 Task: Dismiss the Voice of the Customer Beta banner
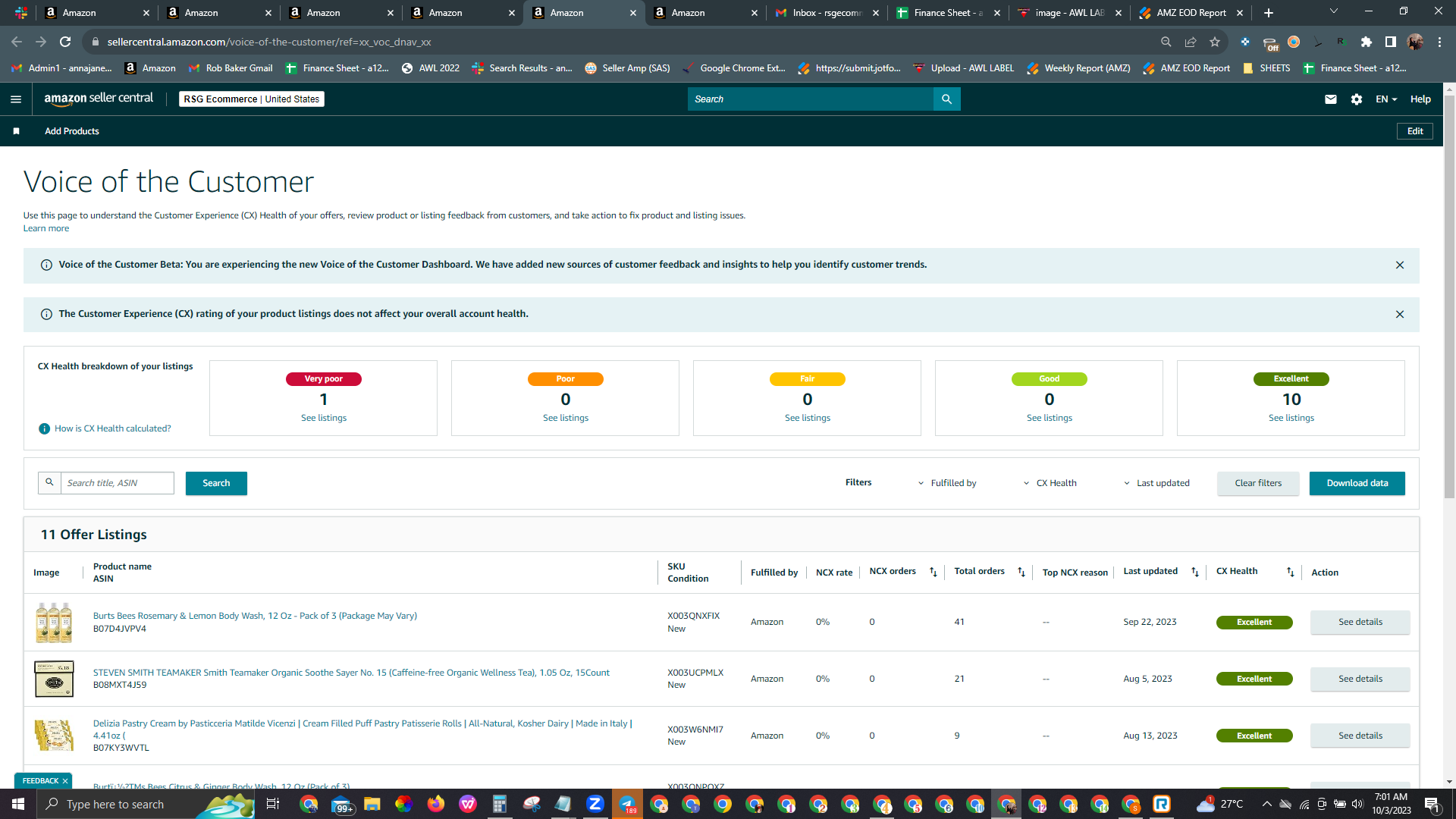point(1400,265)
